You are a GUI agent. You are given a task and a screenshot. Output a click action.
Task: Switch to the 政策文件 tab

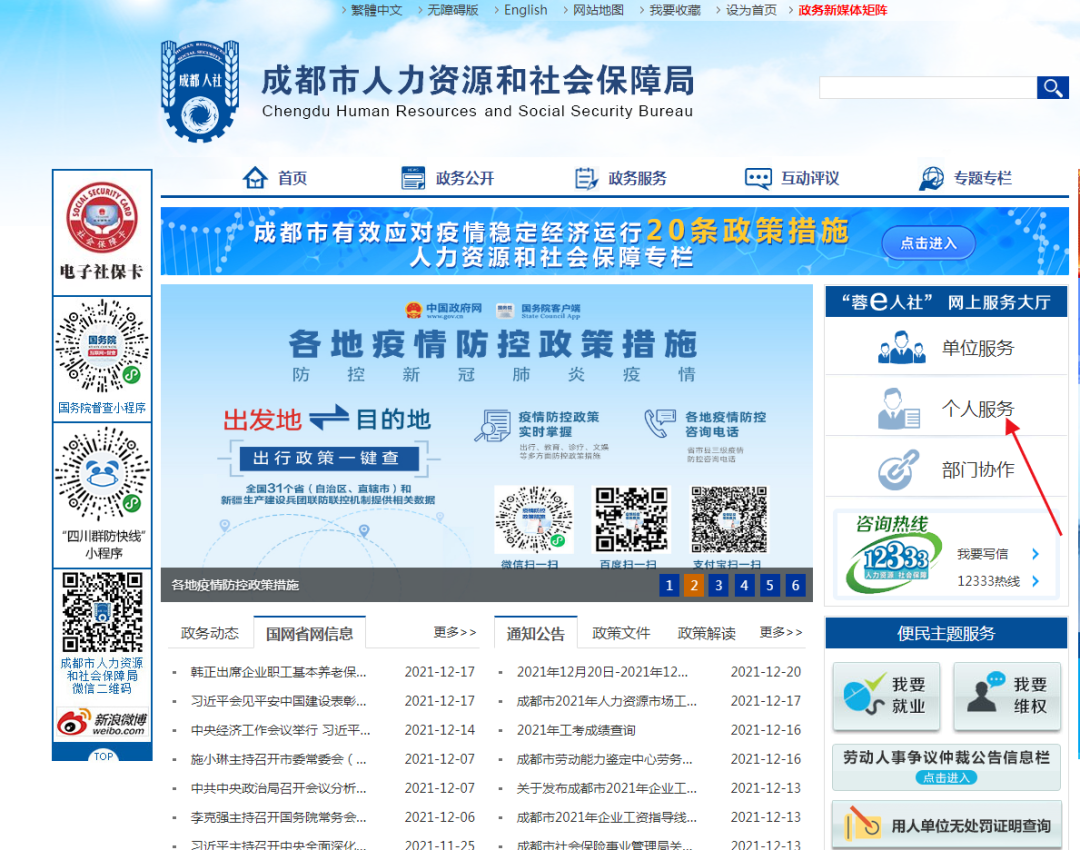pos(621,633)
